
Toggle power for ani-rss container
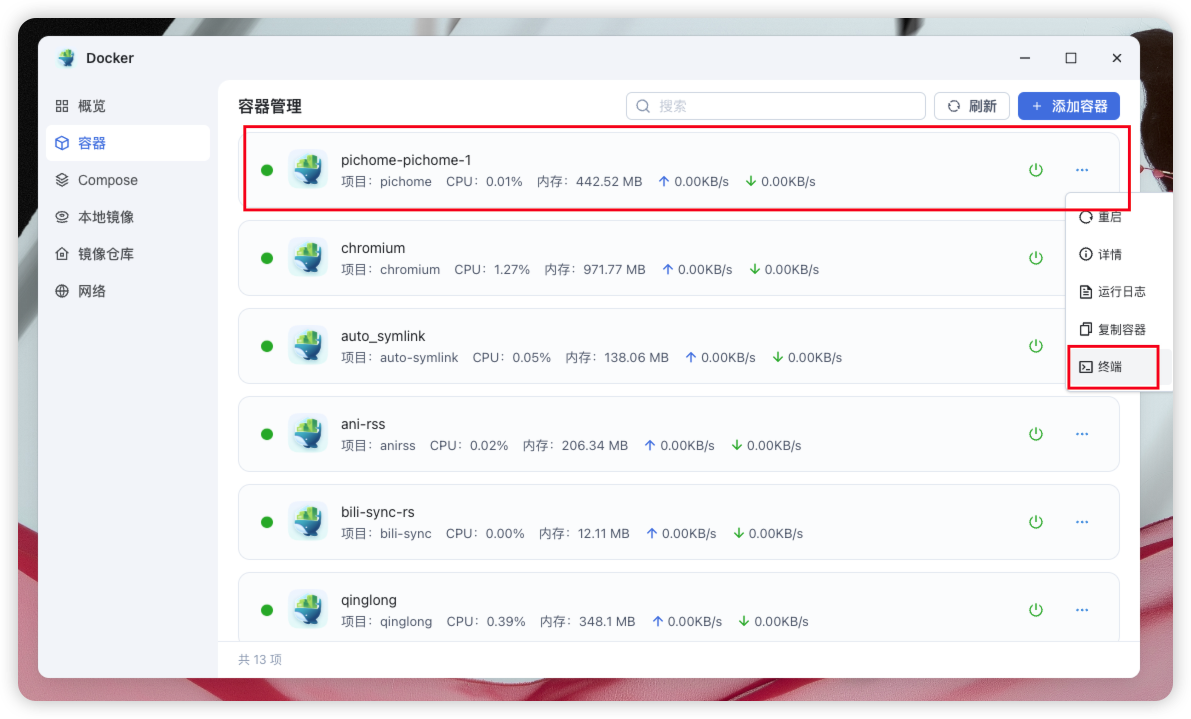tap(1035, 434)
